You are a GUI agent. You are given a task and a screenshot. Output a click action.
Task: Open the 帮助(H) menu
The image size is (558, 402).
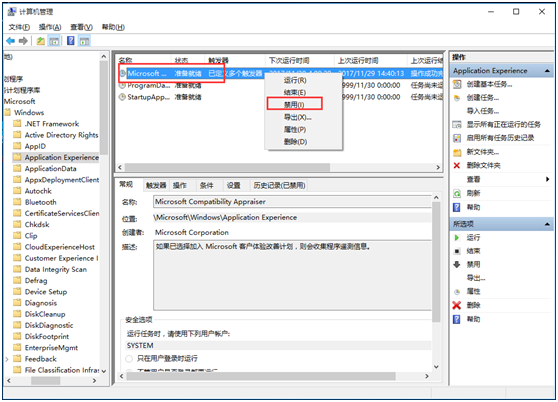(x=113, y=27)
